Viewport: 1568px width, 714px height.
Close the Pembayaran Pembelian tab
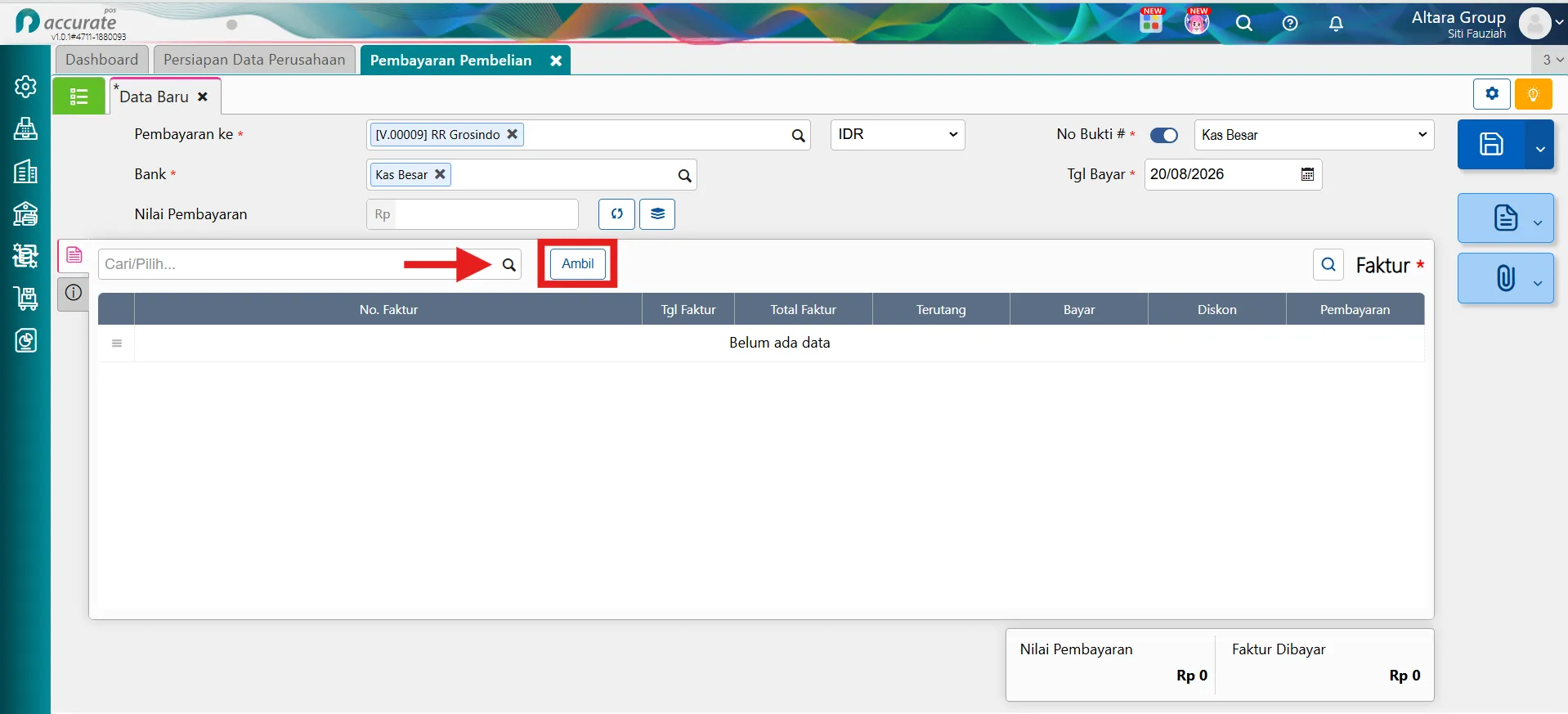pos(556,61)
